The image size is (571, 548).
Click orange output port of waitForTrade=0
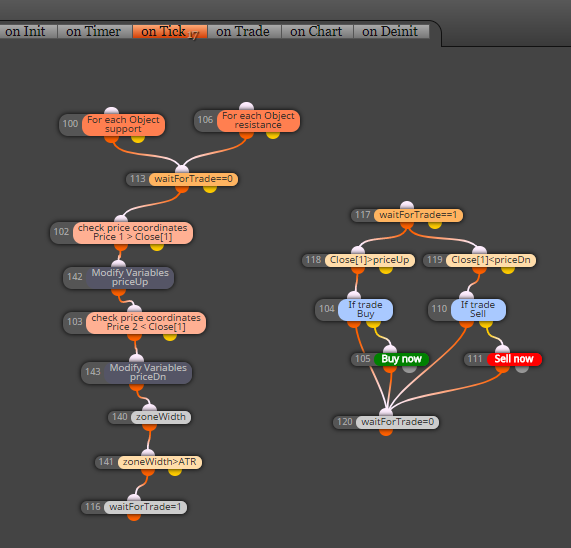tap(386, 432)
